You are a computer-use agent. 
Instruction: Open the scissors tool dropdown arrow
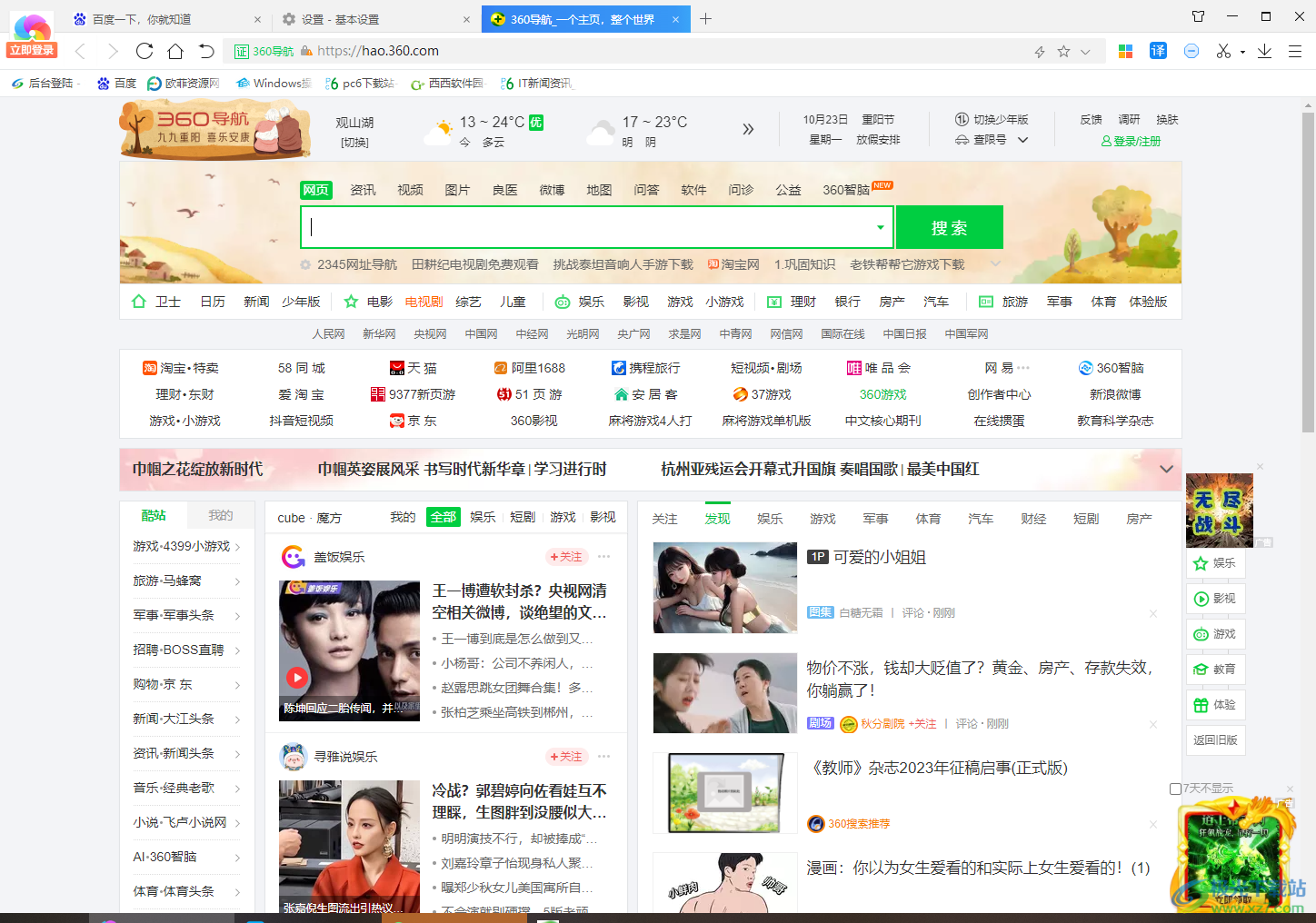pyautogui.click(x=1242, y=52)
